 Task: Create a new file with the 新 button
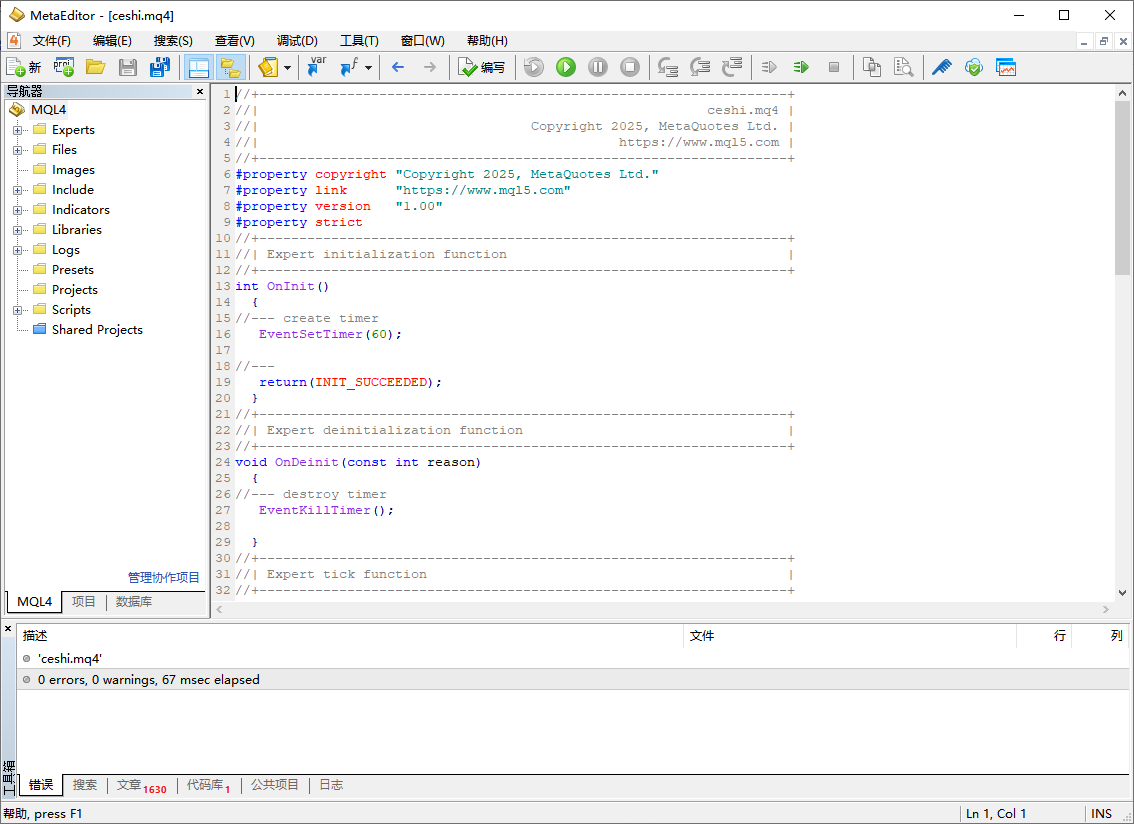(x=24, y=67)
